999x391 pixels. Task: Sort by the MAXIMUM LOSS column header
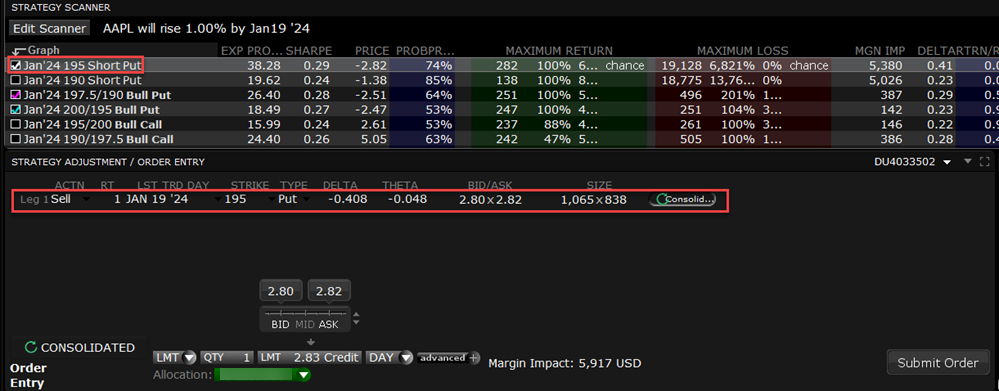(x=742, y=51)
